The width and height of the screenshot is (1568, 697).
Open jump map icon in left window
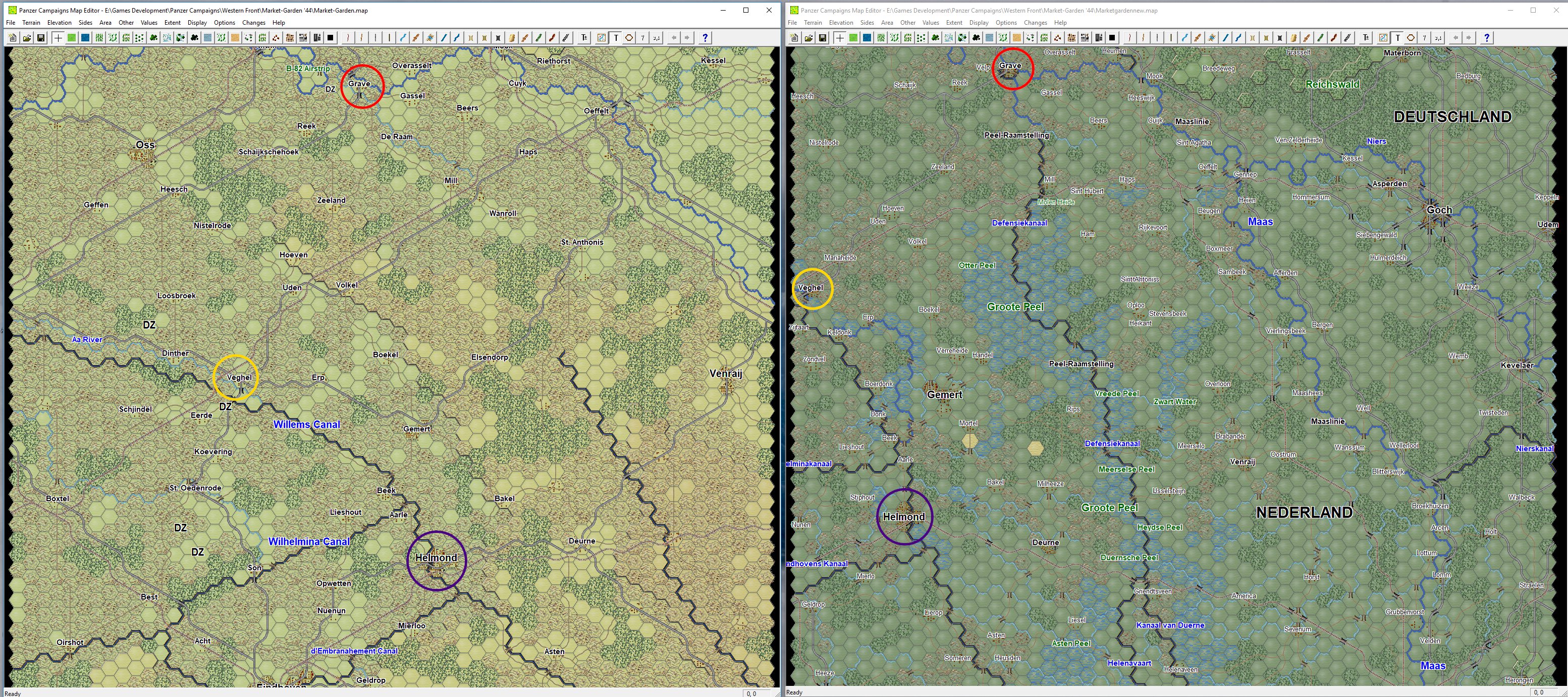point(602,38)
